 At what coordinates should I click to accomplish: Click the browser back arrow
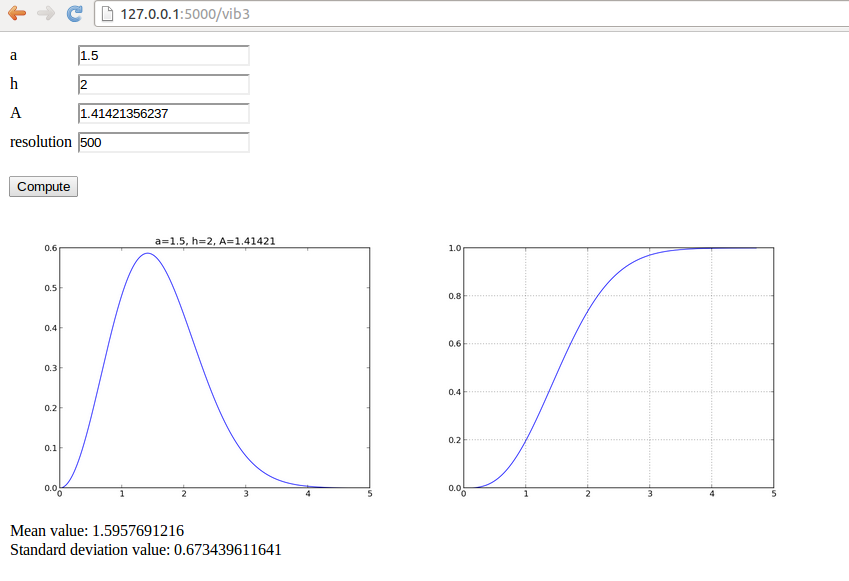click(17, 13)
